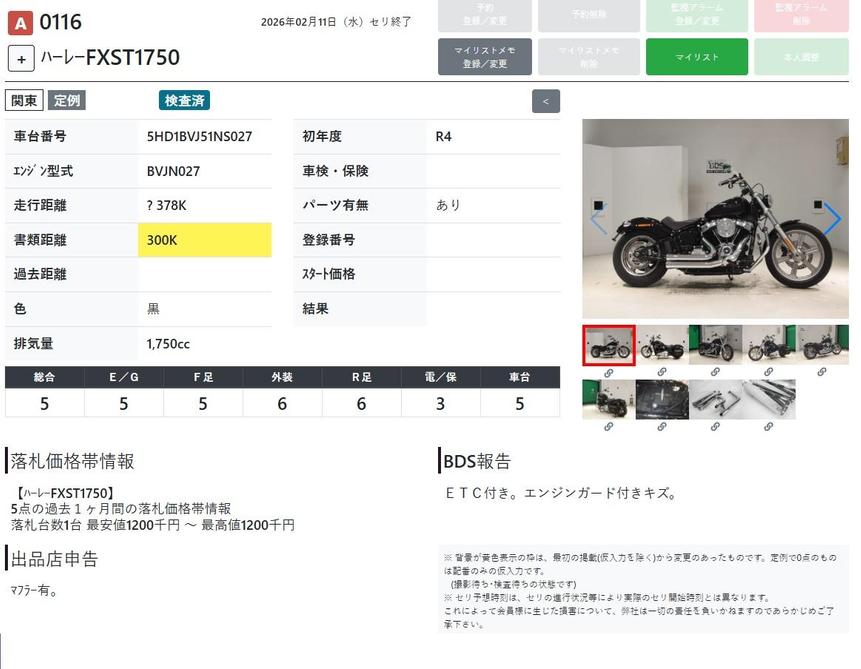Click link icon under second thumbnail
Viewport: 861px width, 669px height.
[662, 373]
